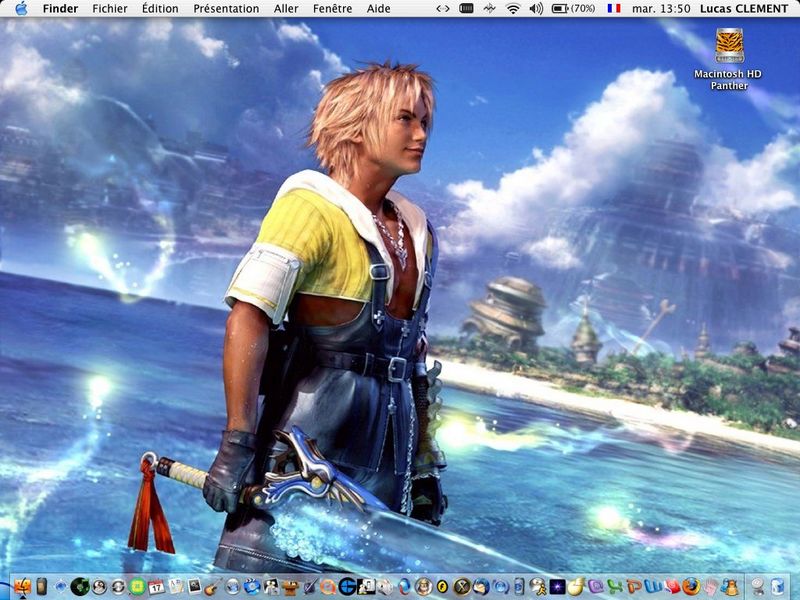This screenshot has height=600, width=800.
Task: Click the dark memory monitor menu icon
Action: pos(466,8)
